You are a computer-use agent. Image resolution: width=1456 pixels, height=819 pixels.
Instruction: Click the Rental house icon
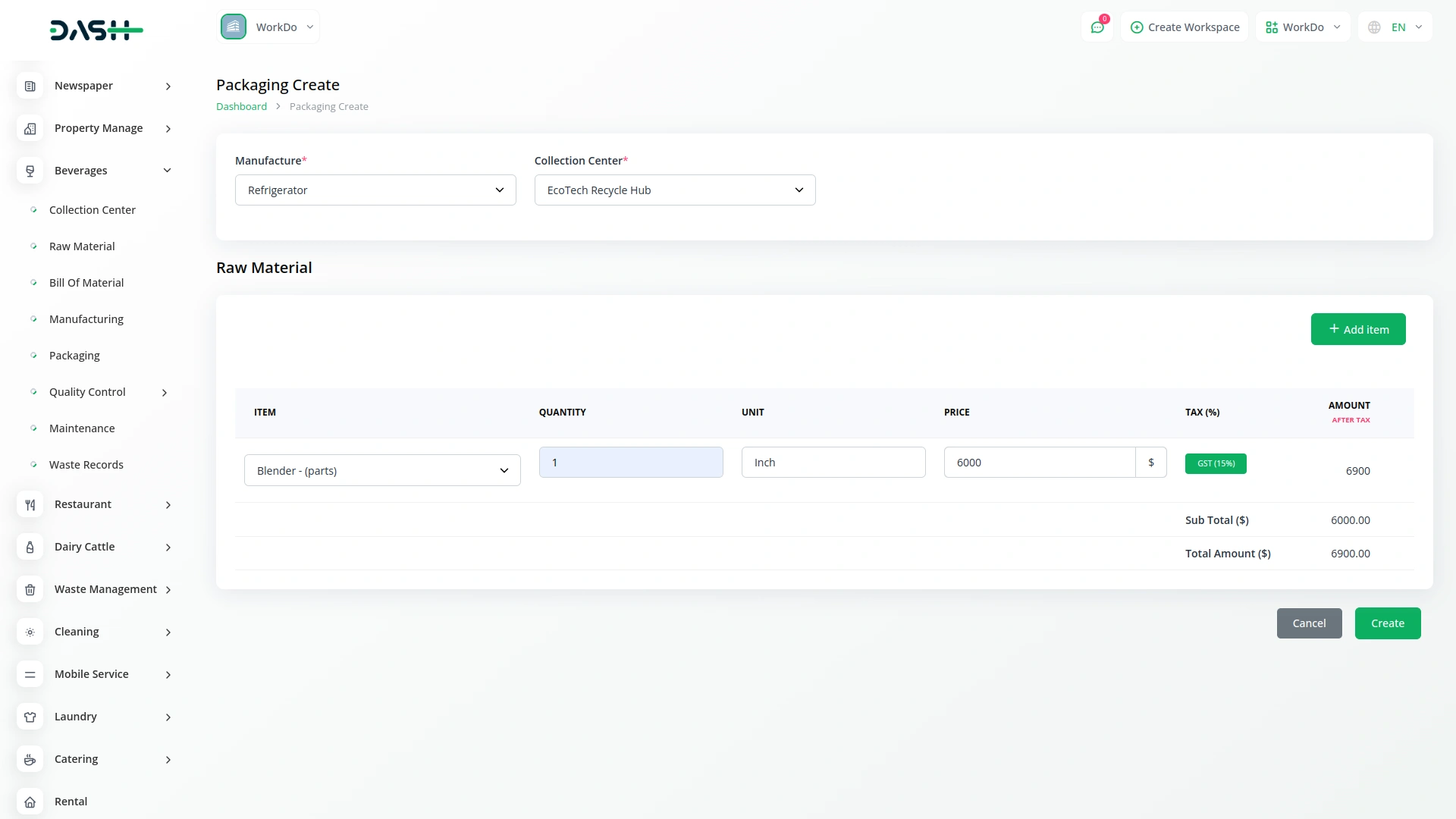30,802
